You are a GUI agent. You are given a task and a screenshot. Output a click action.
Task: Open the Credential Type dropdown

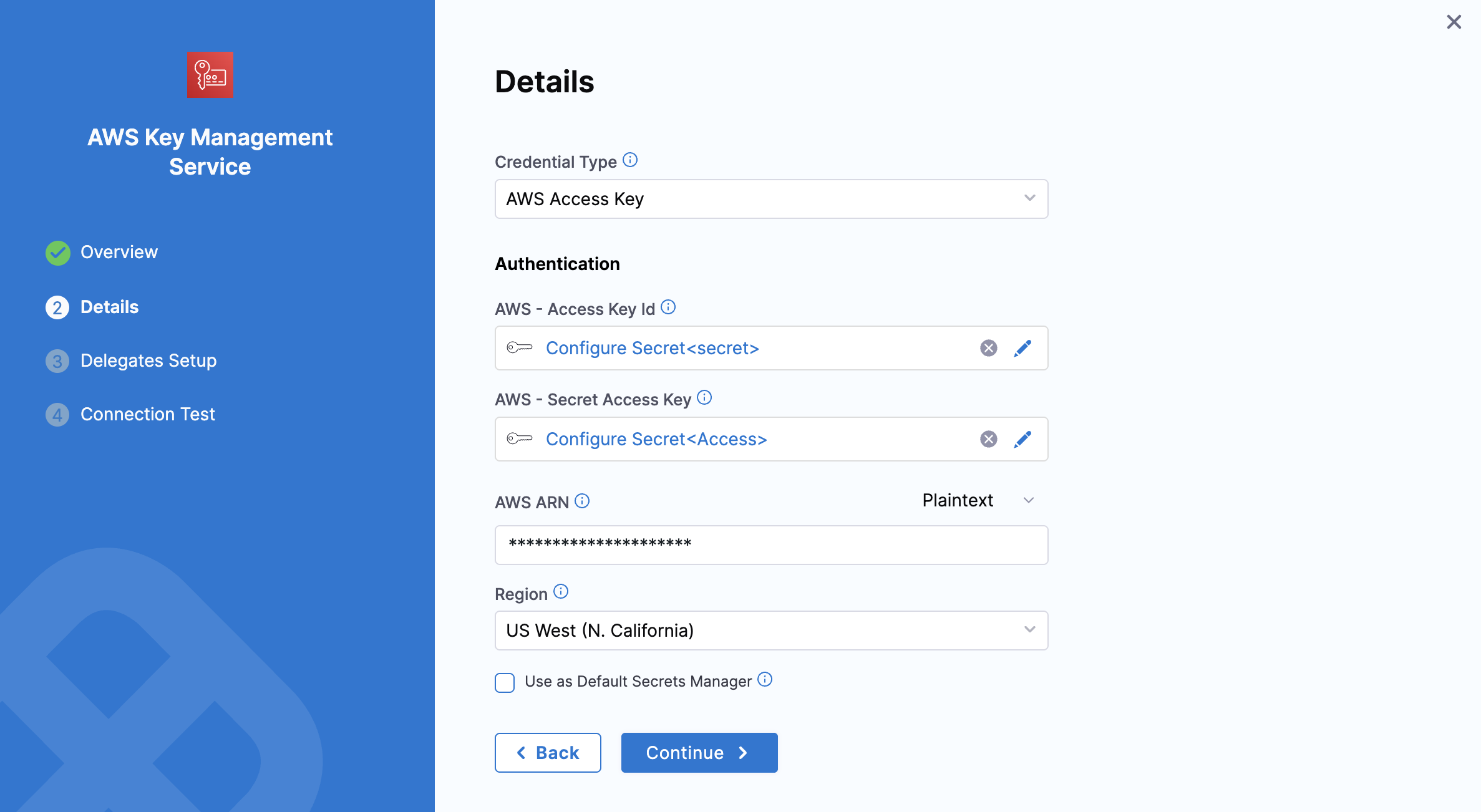(771, 199)
